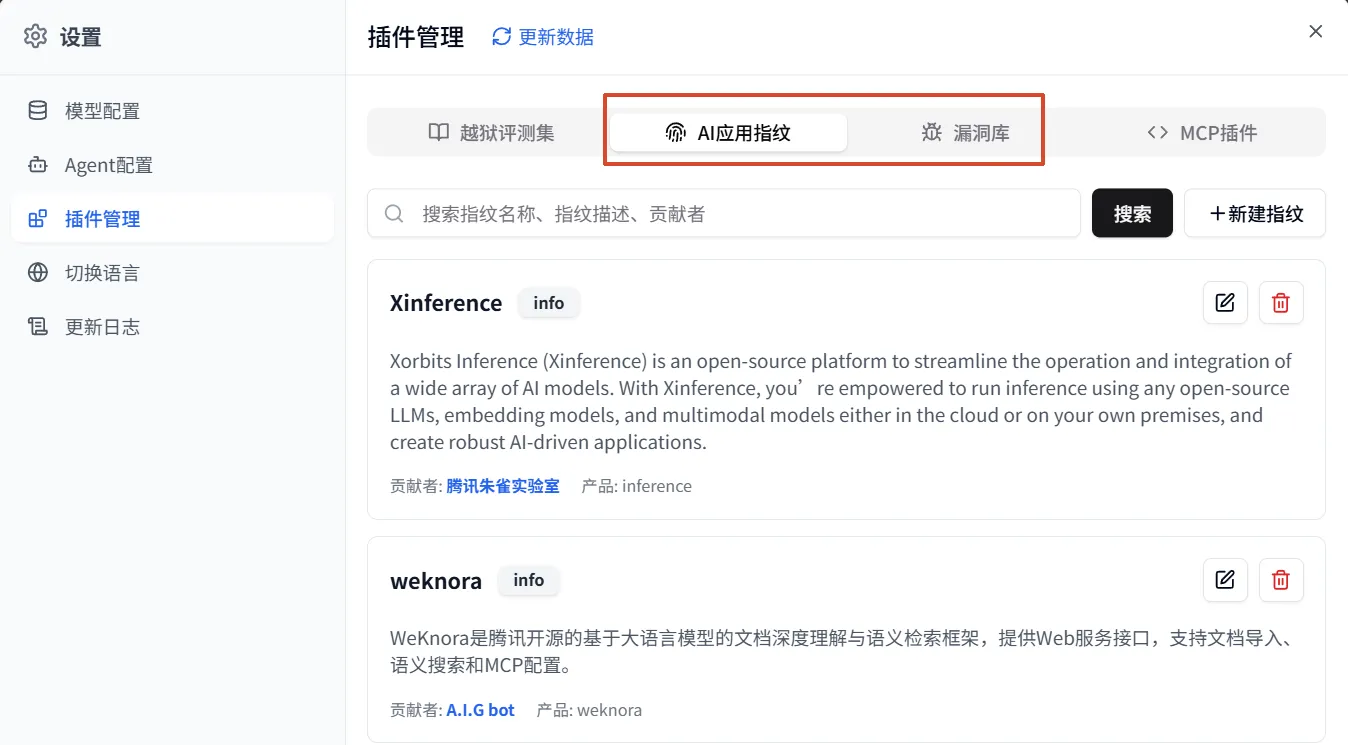Screen dimensions: 1348x745
Task: Delete the weknora fingerprint via trash icon
Action: click(1281, 580)
